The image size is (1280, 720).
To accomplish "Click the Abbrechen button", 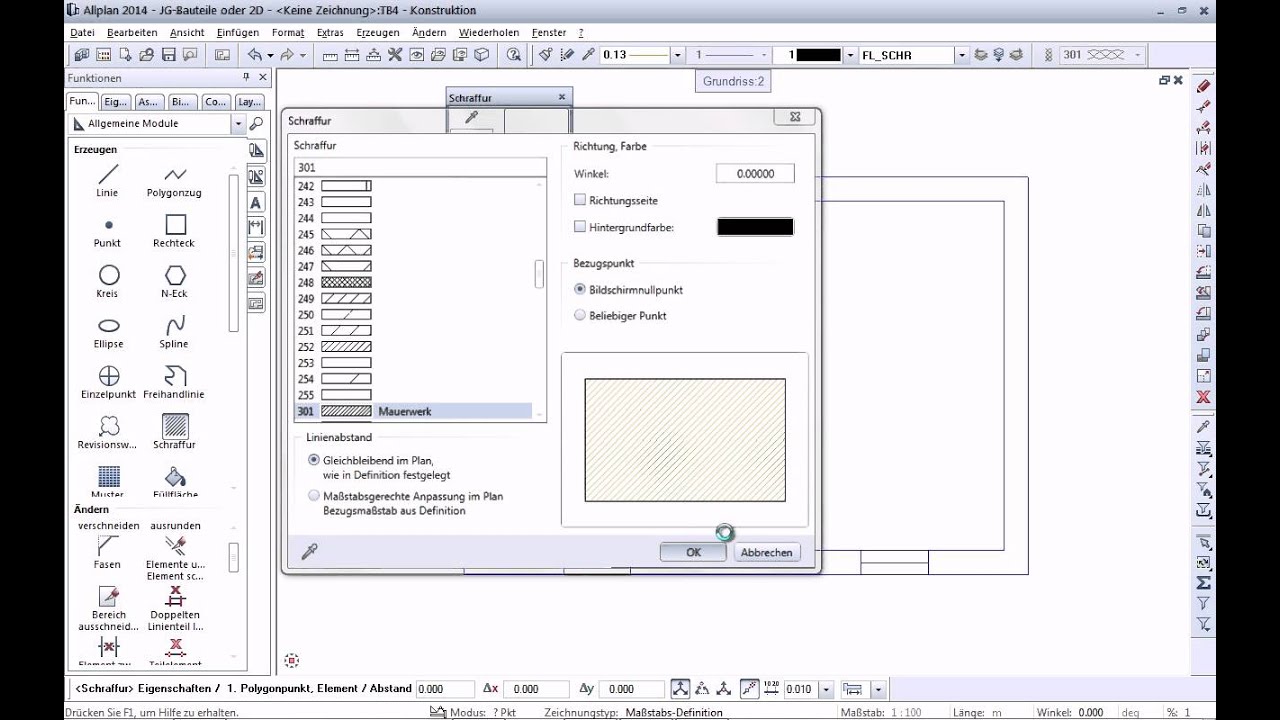I will [x=767, y=552].
